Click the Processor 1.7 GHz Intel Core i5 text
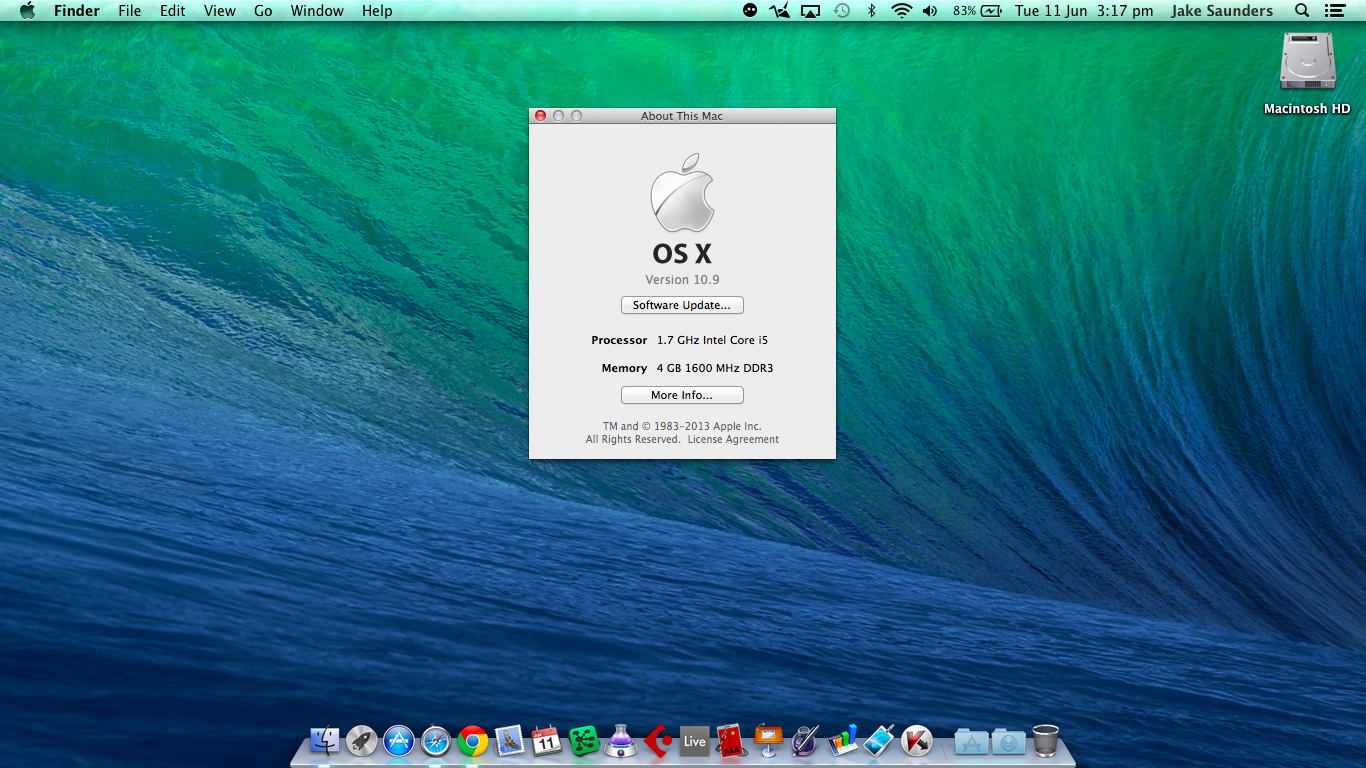This screenshot has width=1366, height=768. click(680, 340)
